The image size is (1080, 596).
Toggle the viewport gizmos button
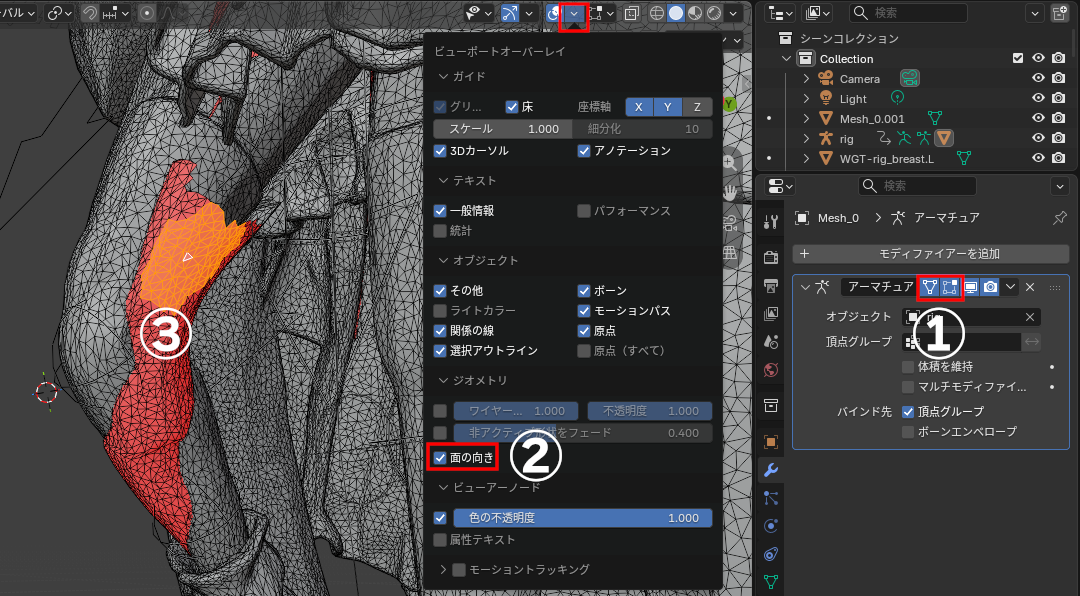coord(510,13)
